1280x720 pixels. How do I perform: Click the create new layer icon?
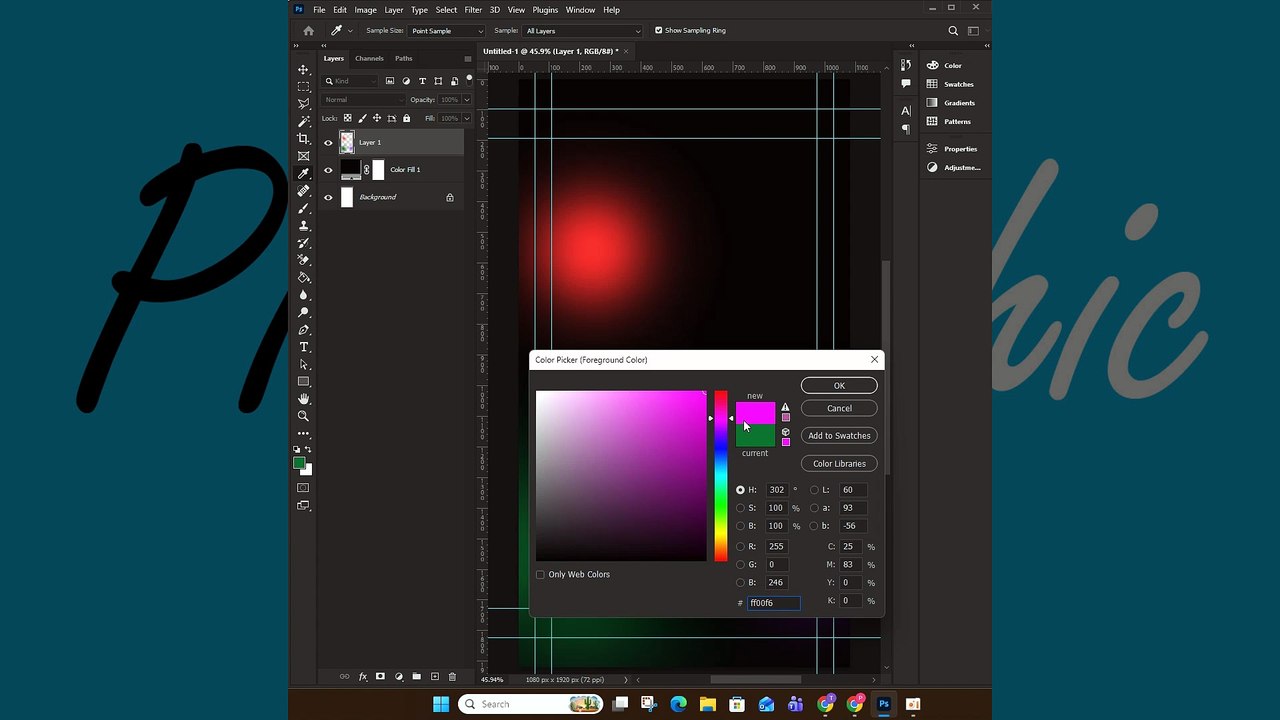pyautogui.click(x=434, y=677)
